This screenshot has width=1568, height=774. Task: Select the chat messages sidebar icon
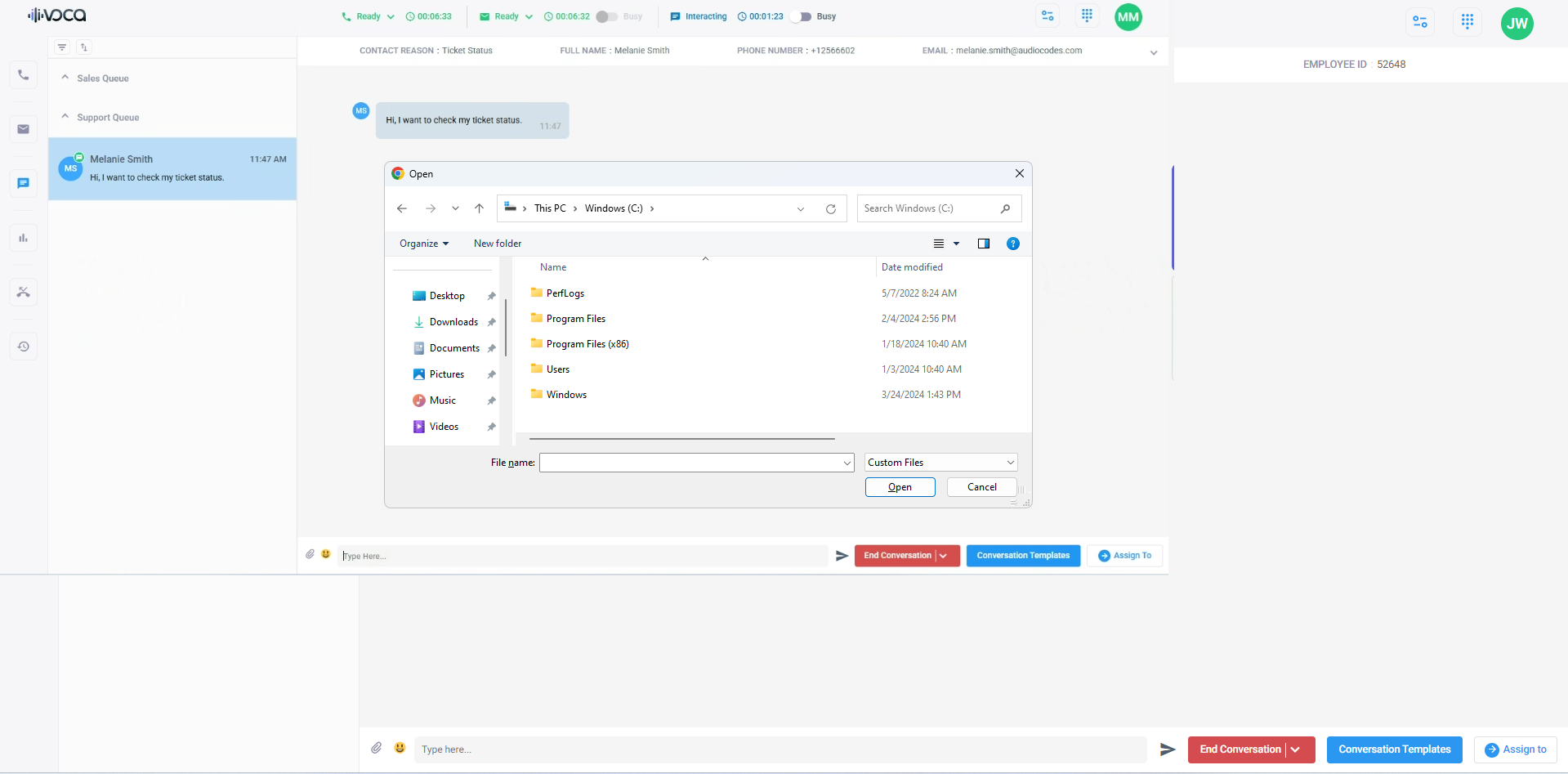[x=23, y=183]
